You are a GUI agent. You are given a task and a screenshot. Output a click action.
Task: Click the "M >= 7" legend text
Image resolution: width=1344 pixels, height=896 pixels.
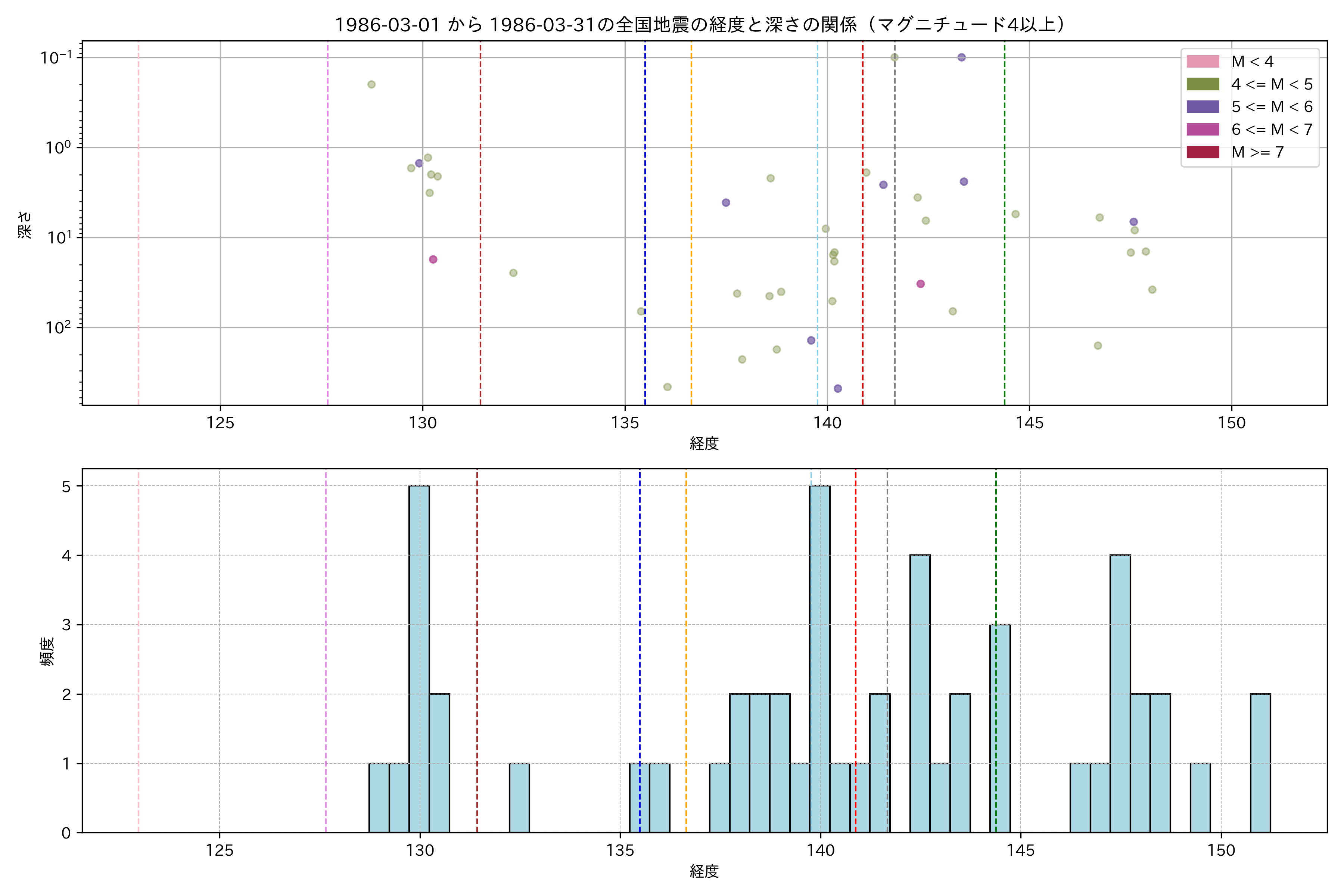point(1258,152)
